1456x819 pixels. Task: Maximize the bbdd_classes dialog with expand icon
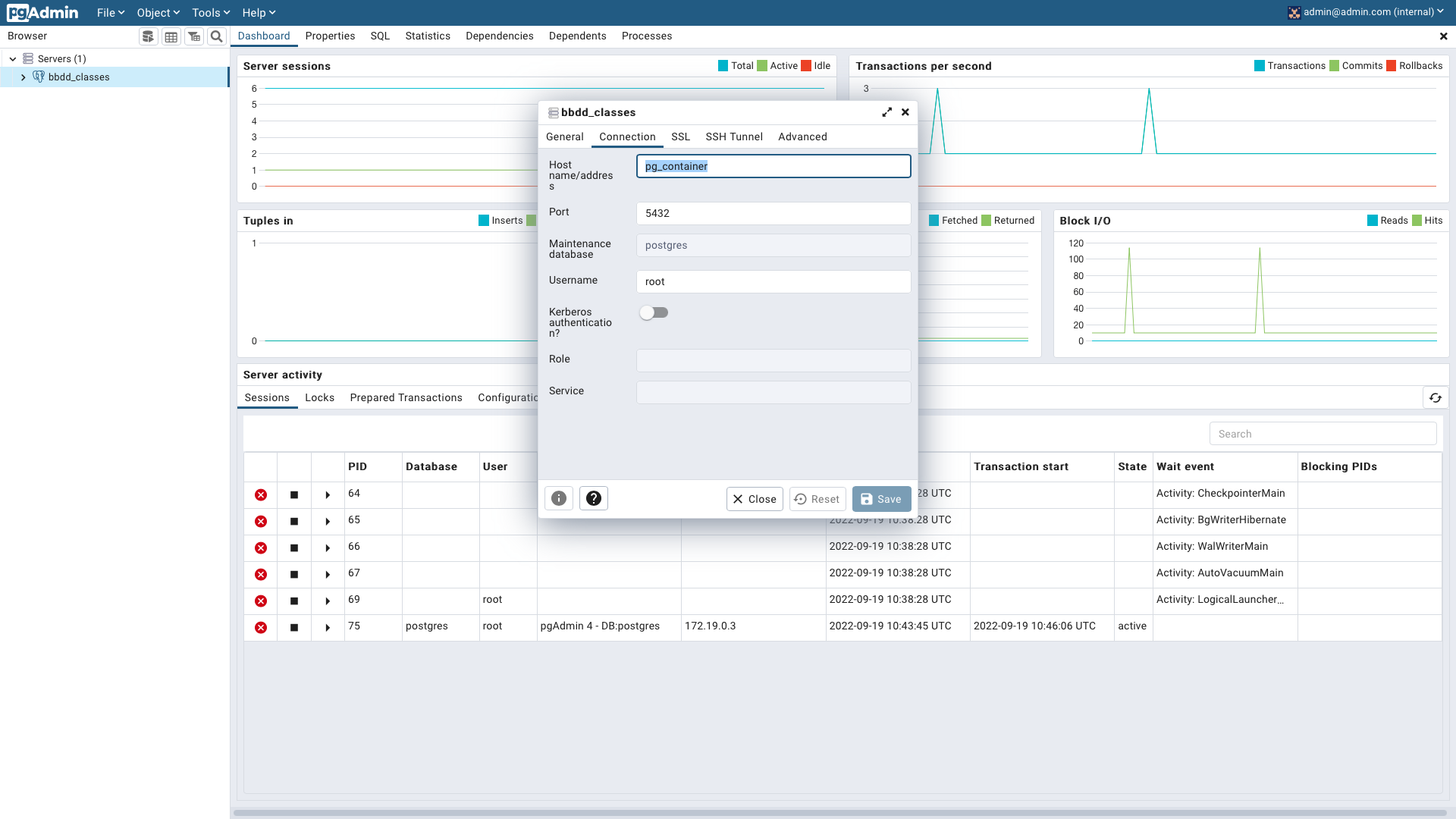[886, 112]
